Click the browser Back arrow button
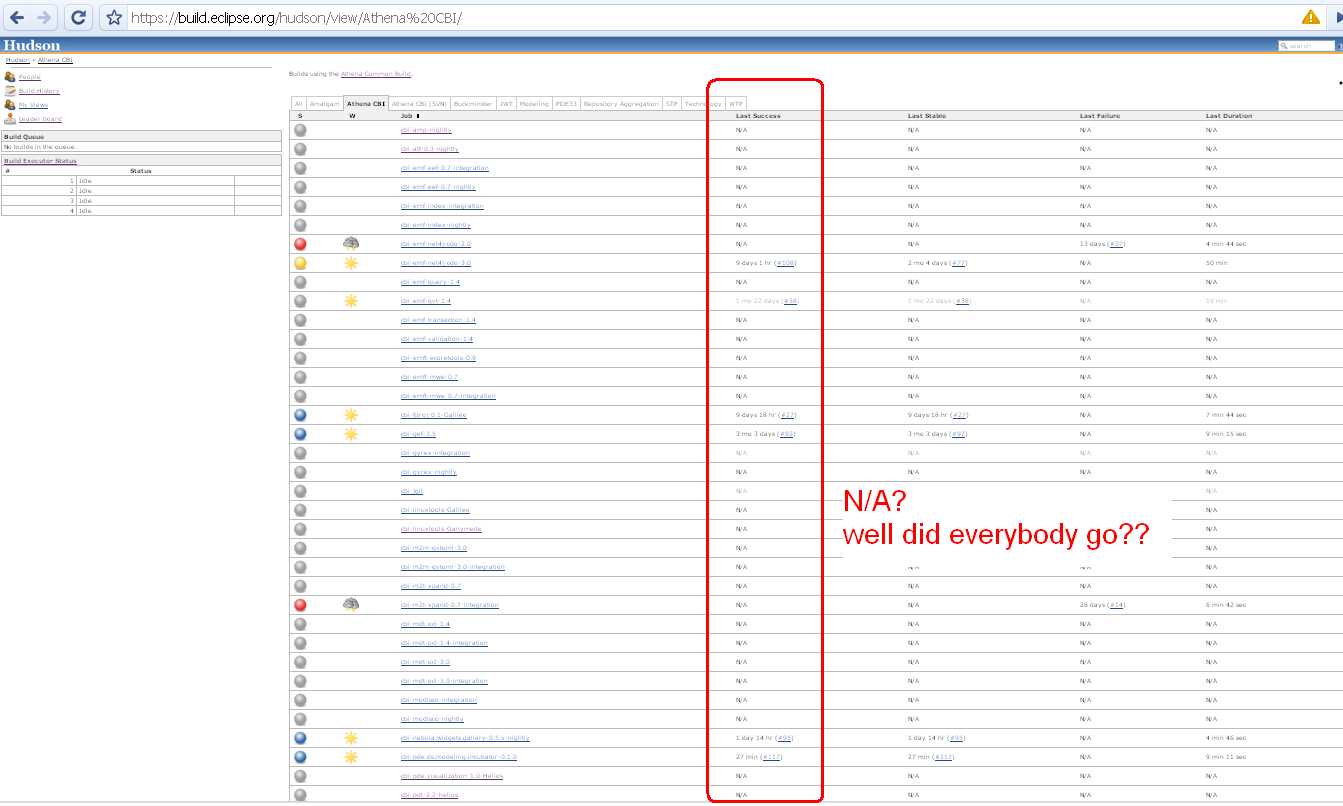 17,17
